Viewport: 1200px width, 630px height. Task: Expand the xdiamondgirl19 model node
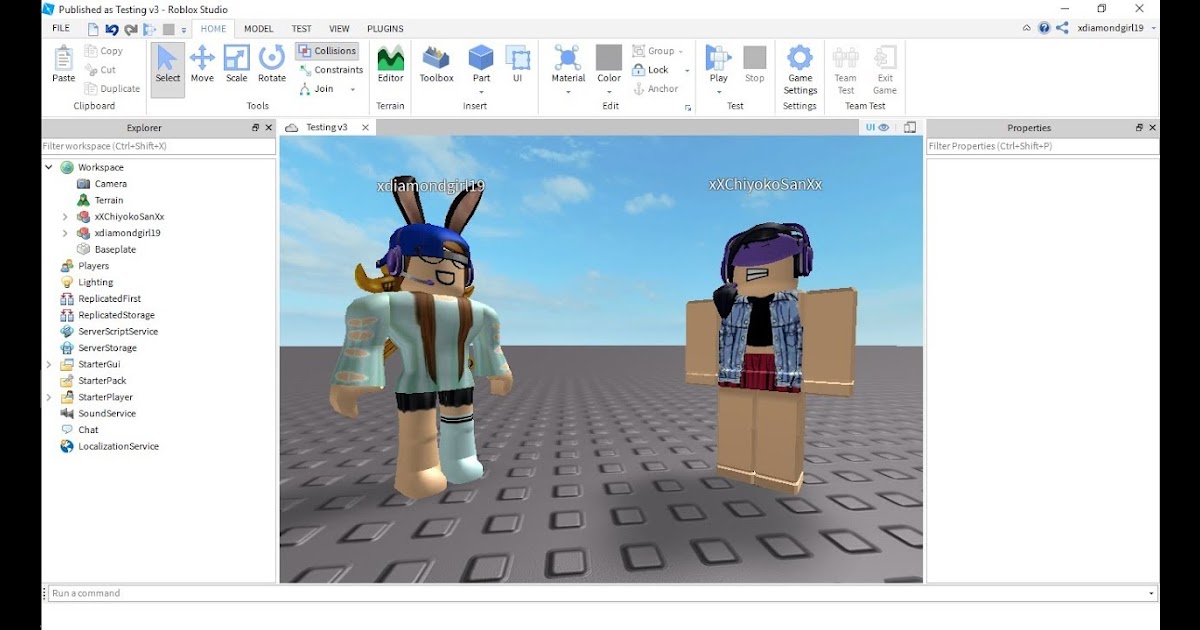[65, 233]
